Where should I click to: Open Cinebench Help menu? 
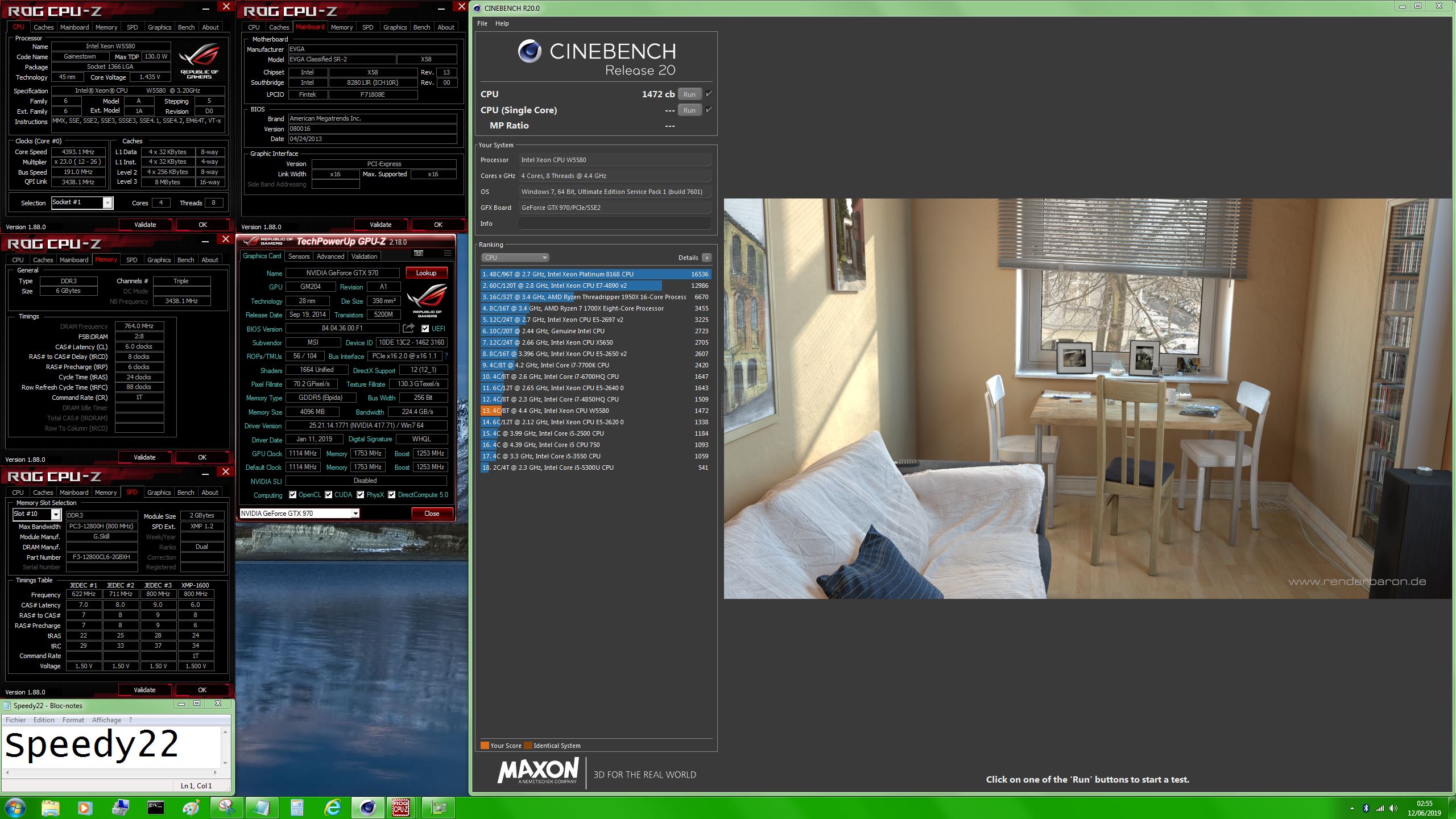(502, 23)
